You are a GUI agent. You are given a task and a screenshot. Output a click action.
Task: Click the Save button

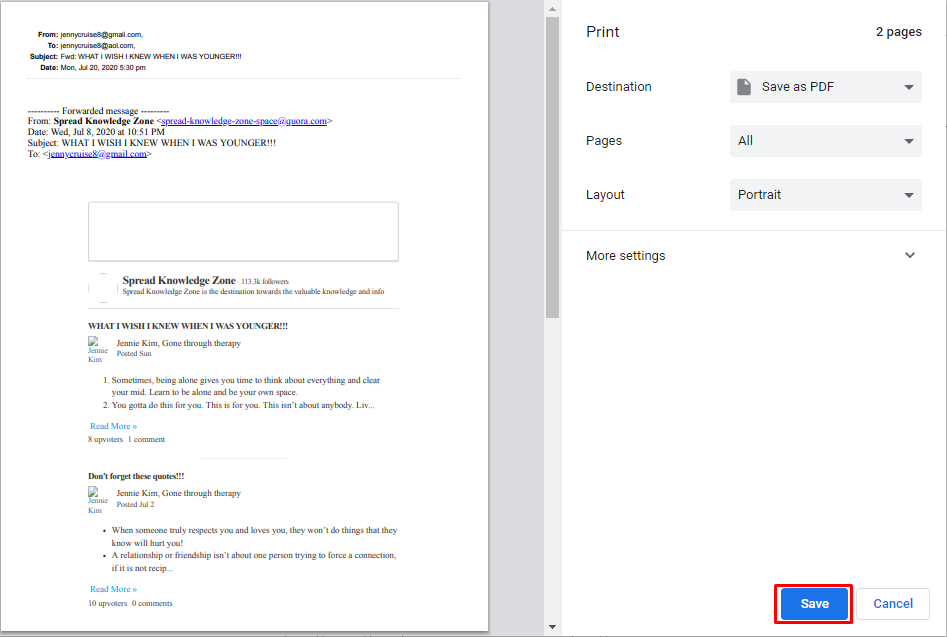click(814, 604)
